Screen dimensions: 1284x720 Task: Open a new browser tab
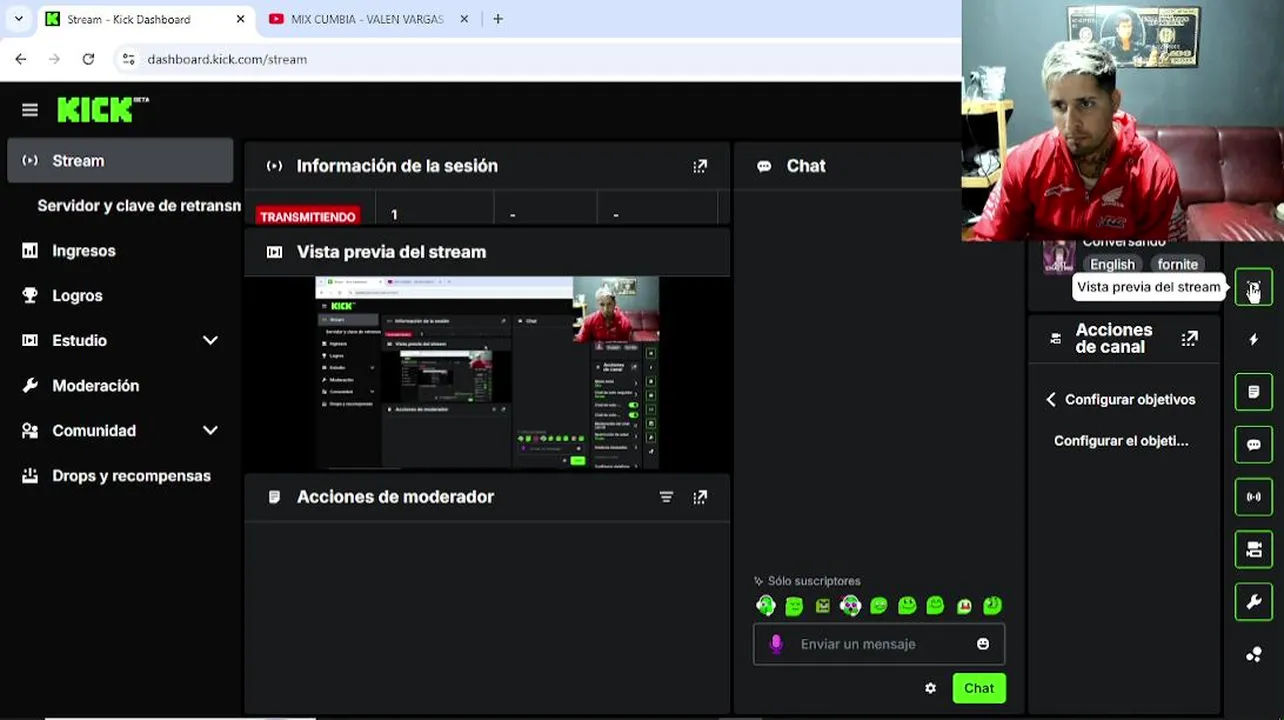(x=498, y=19)
